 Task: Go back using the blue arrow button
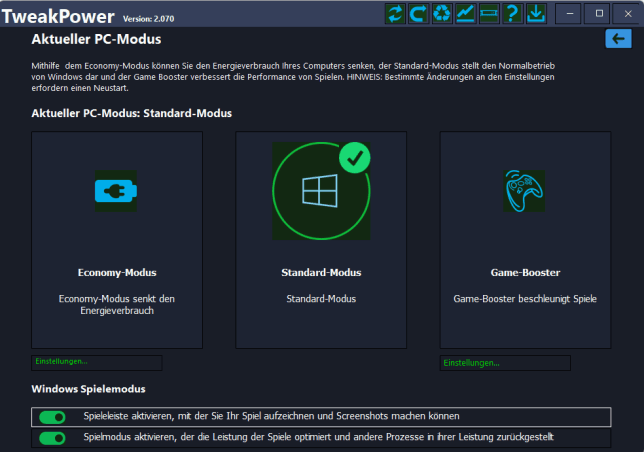click(618, 38)
